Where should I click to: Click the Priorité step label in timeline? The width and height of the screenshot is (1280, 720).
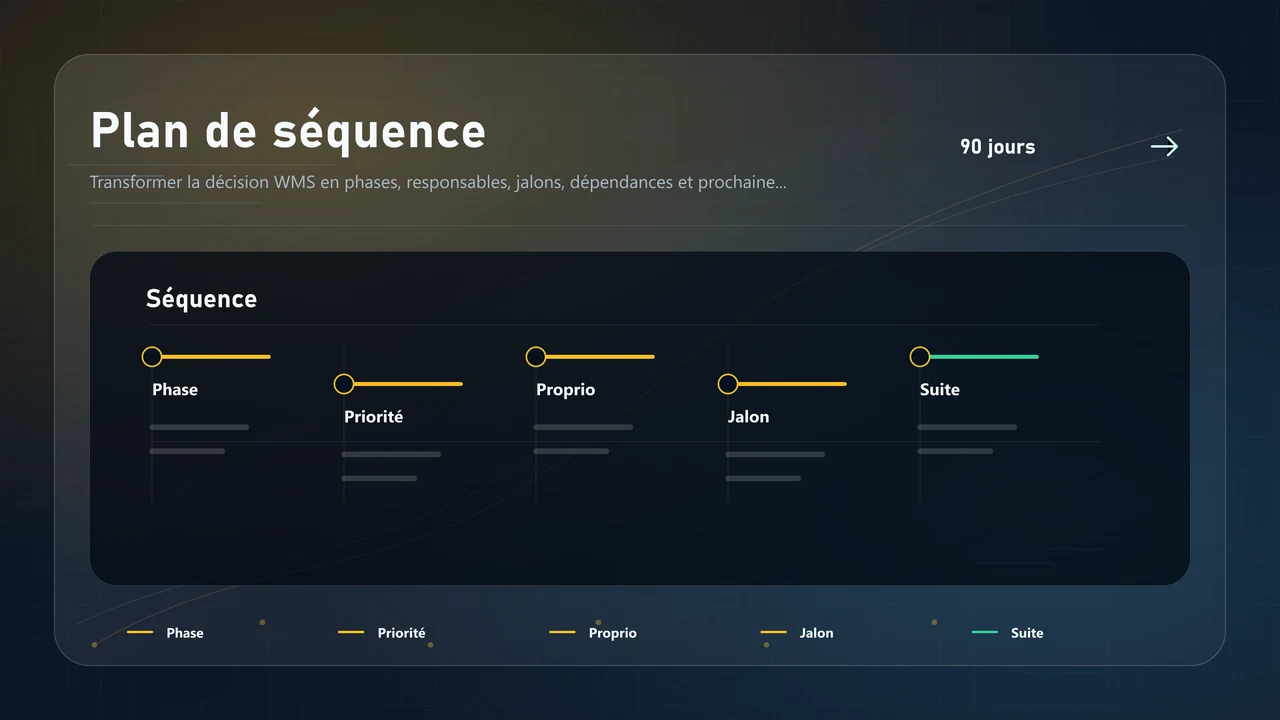click(373, 417)
